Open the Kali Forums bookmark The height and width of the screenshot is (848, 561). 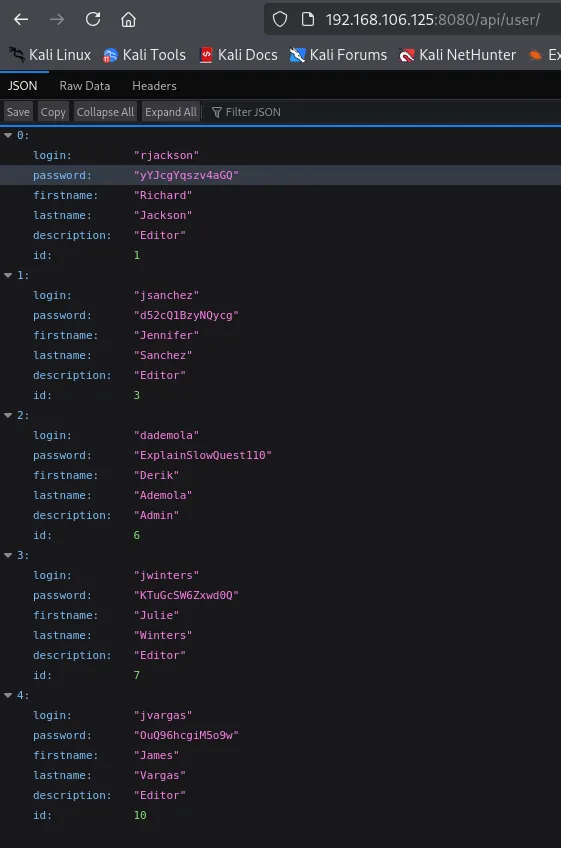coord(338,55)
